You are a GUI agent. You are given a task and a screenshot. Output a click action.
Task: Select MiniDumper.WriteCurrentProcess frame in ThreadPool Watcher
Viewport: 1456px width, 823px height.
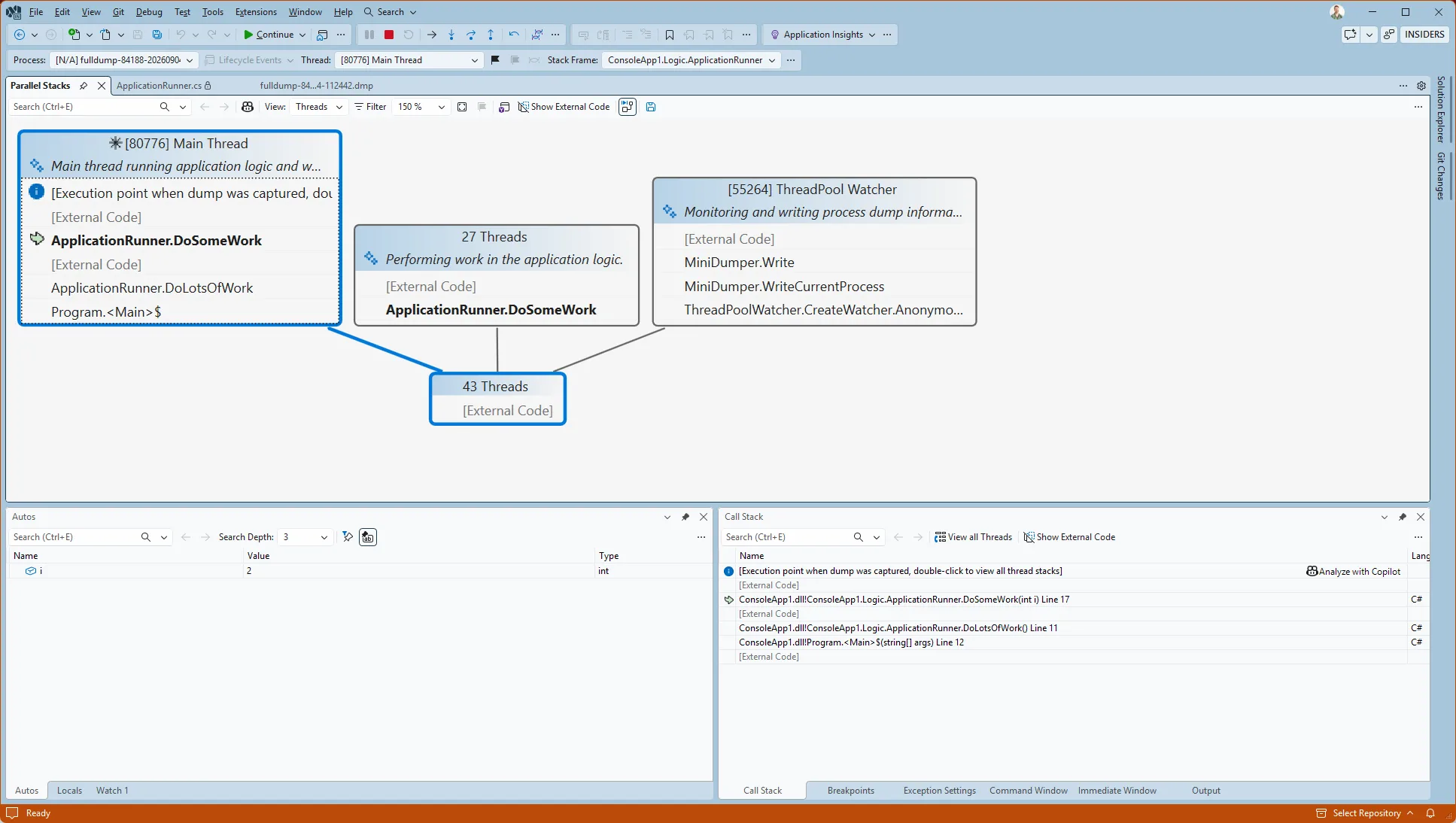click(784, 287)
